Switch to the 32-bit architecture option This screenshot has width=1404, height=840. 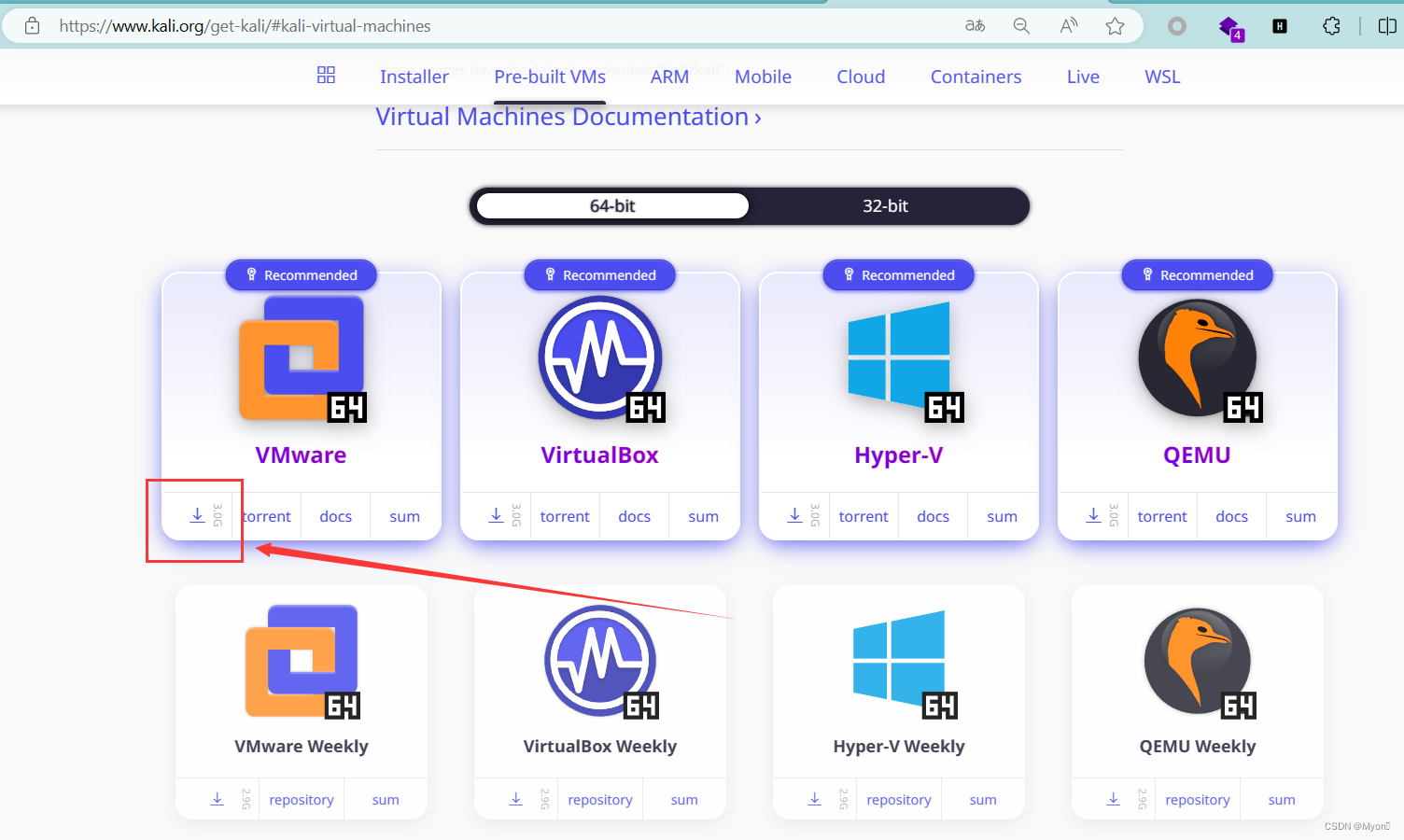point(885,206)
